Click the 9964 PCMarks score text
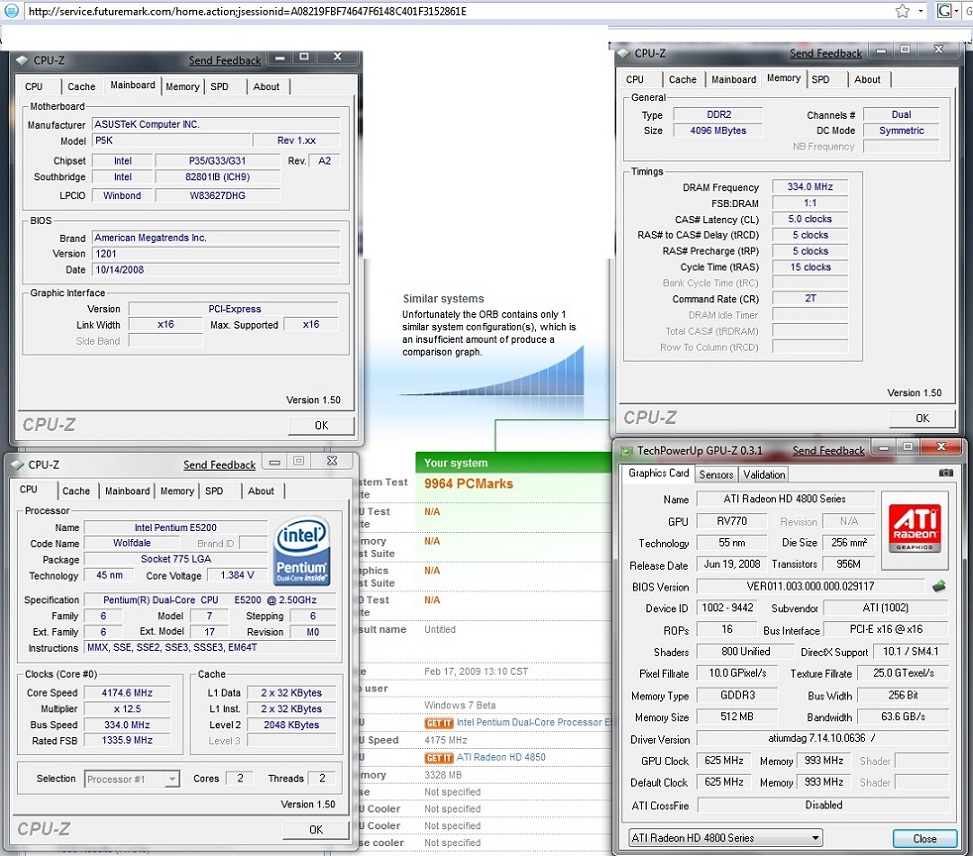 469,484
